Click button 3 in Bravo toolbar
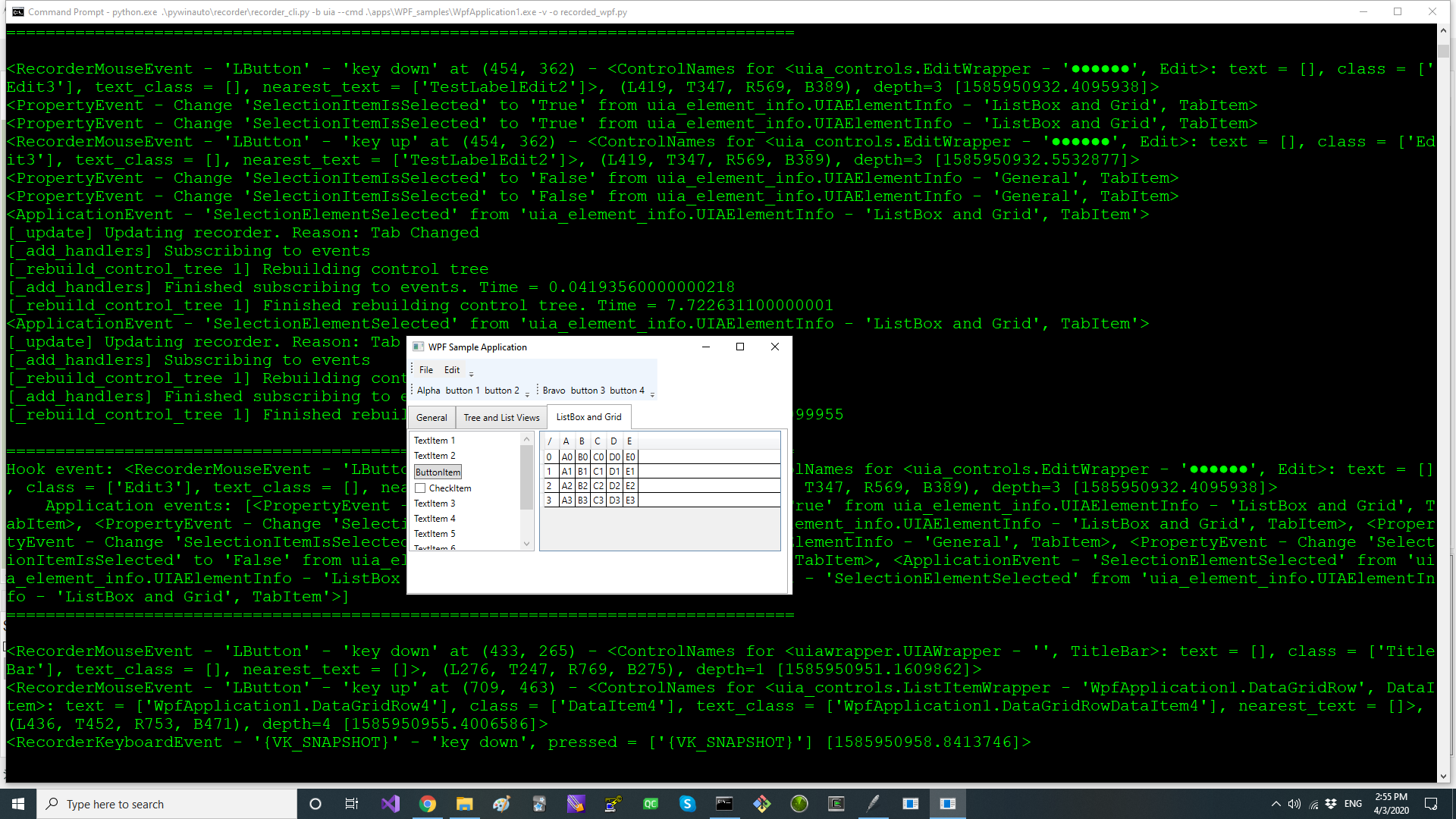Viewport: 1456px width, 819px height. click(588, 391)
